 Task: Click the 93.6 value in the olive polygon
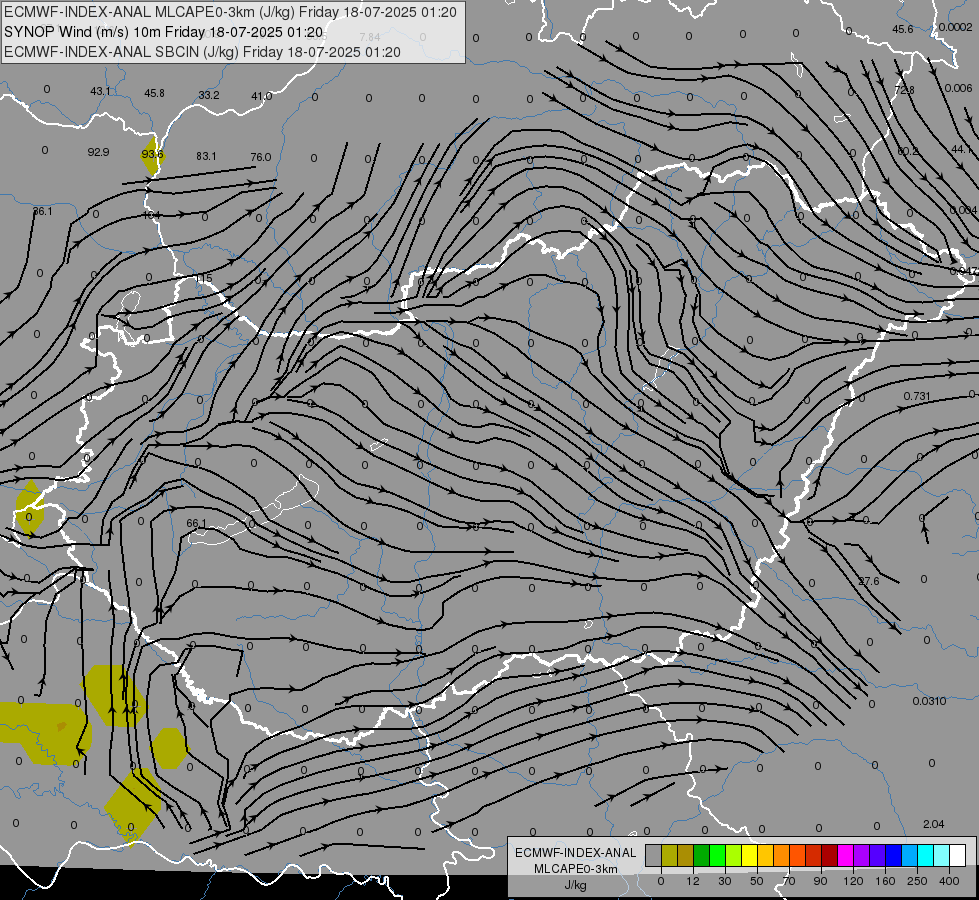click(x=152, y=154)
